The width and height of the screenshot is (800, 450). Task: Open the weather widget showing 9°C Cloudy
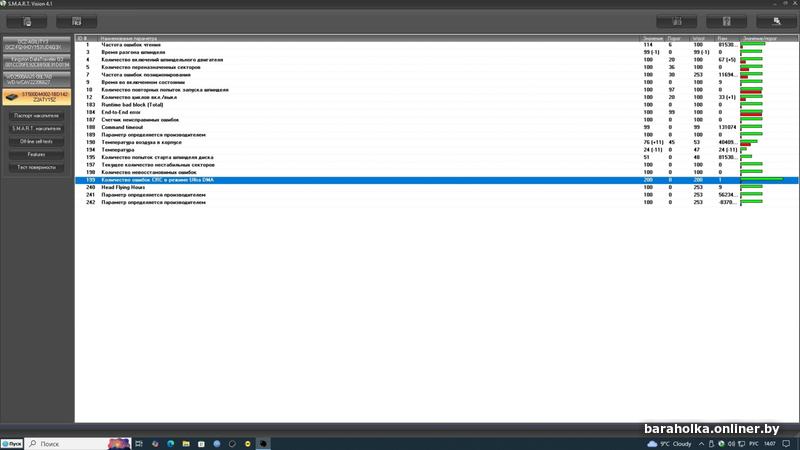point(669,444)
